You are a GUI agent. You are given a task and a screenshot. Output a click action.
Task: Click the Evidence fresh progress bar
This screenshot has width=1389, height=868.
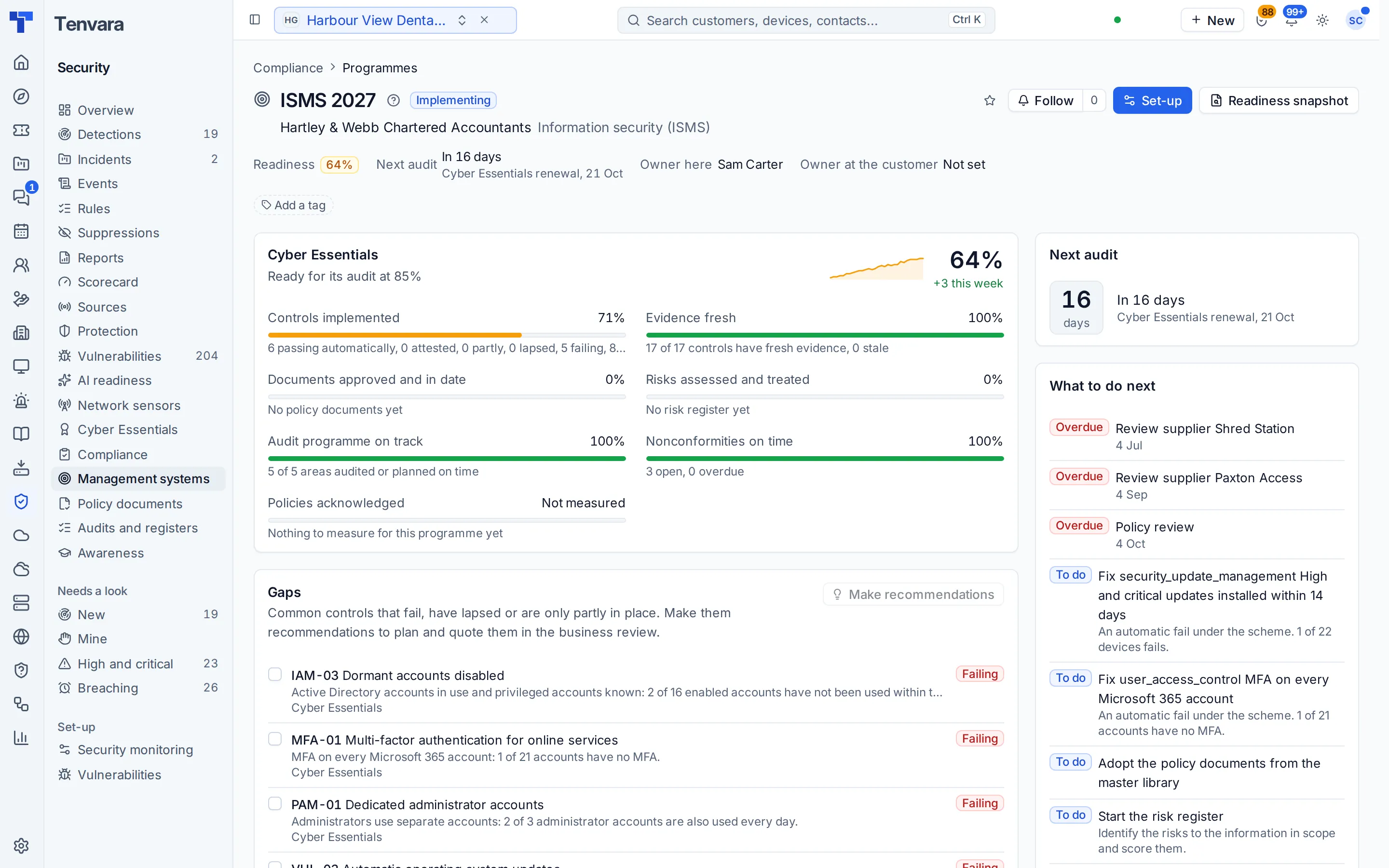pos(824,335)
